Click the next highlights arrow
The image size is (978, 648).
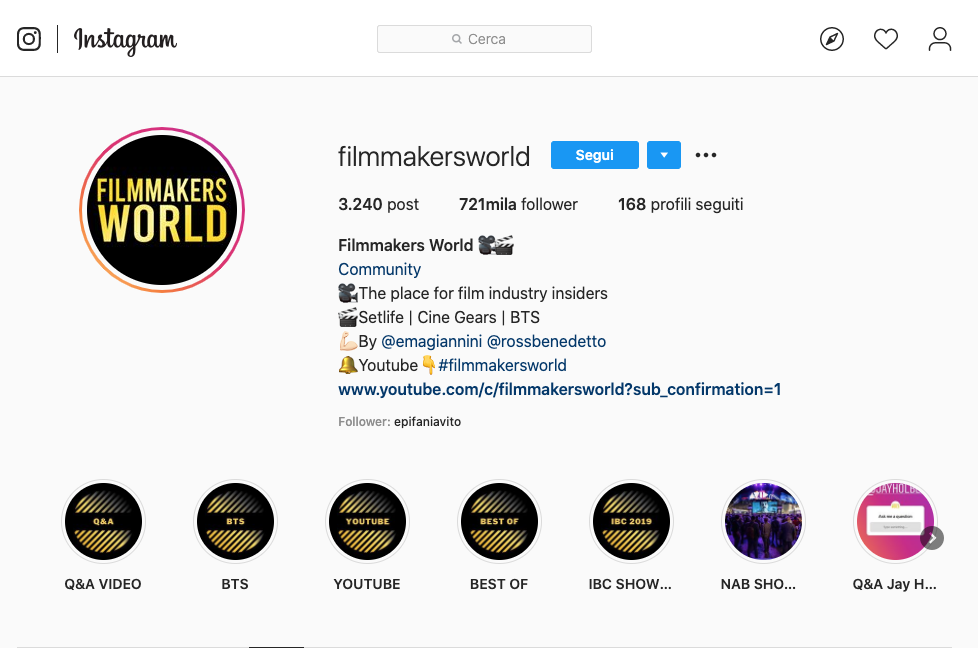click(932, 538)
